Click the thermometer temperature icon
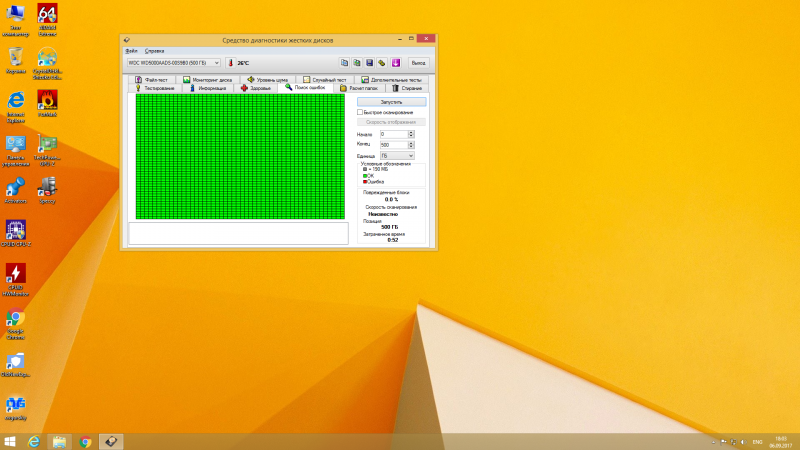Image resolution: width=800 pixels, height=450 pixels. [229, 62]
